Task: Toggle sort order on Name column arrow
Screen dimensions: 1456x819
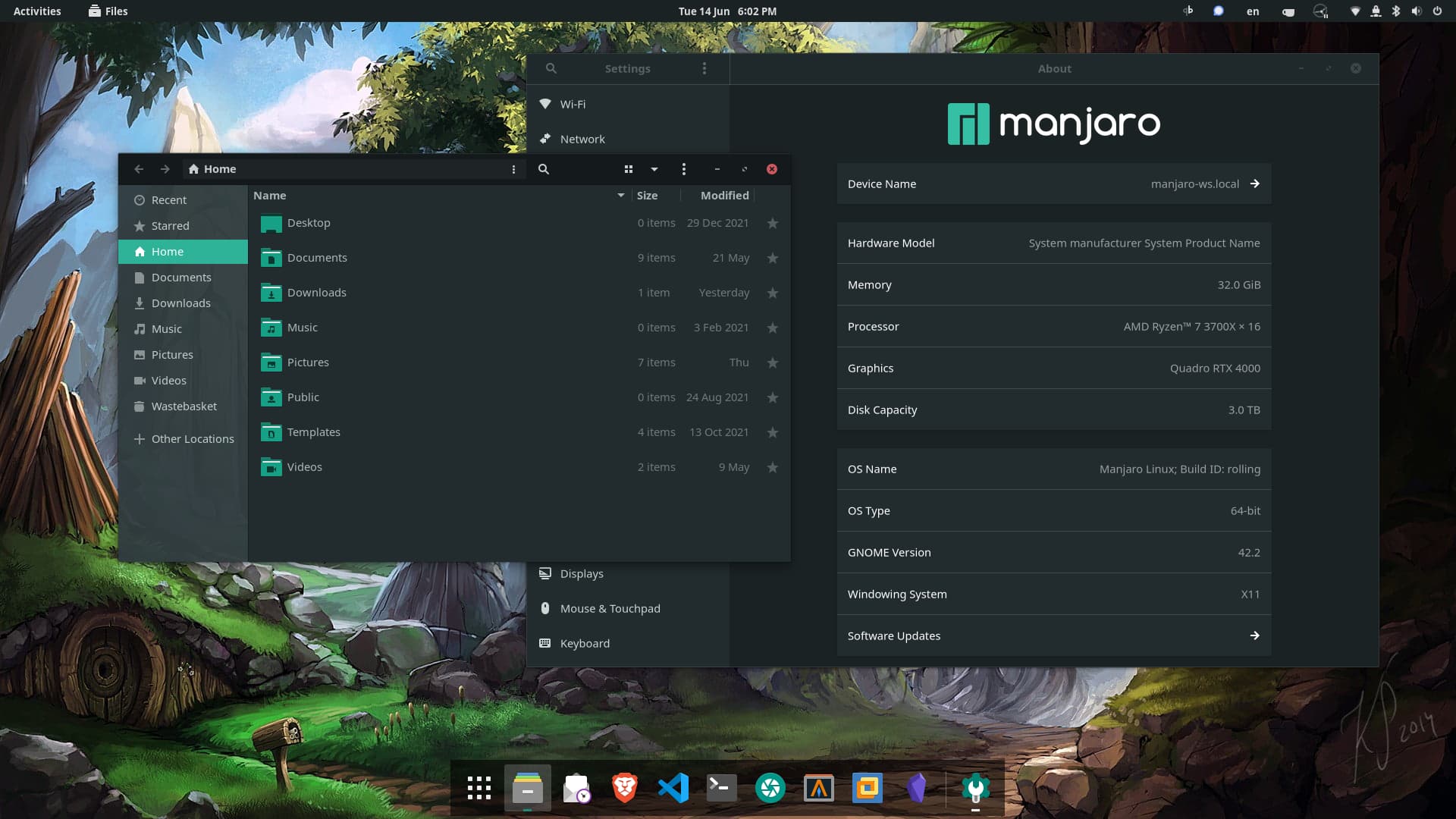Action: pyautogui.click(x=621, y=196)
